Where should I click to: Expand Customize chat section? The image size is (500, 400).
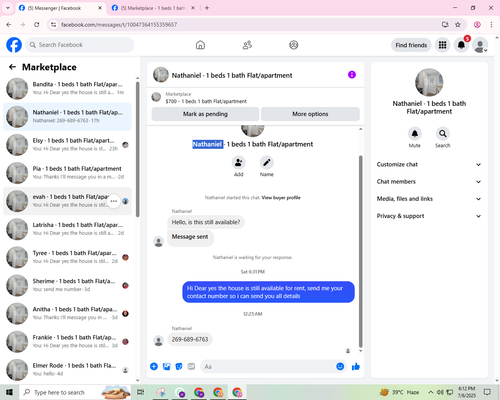(x=429, y=164)
